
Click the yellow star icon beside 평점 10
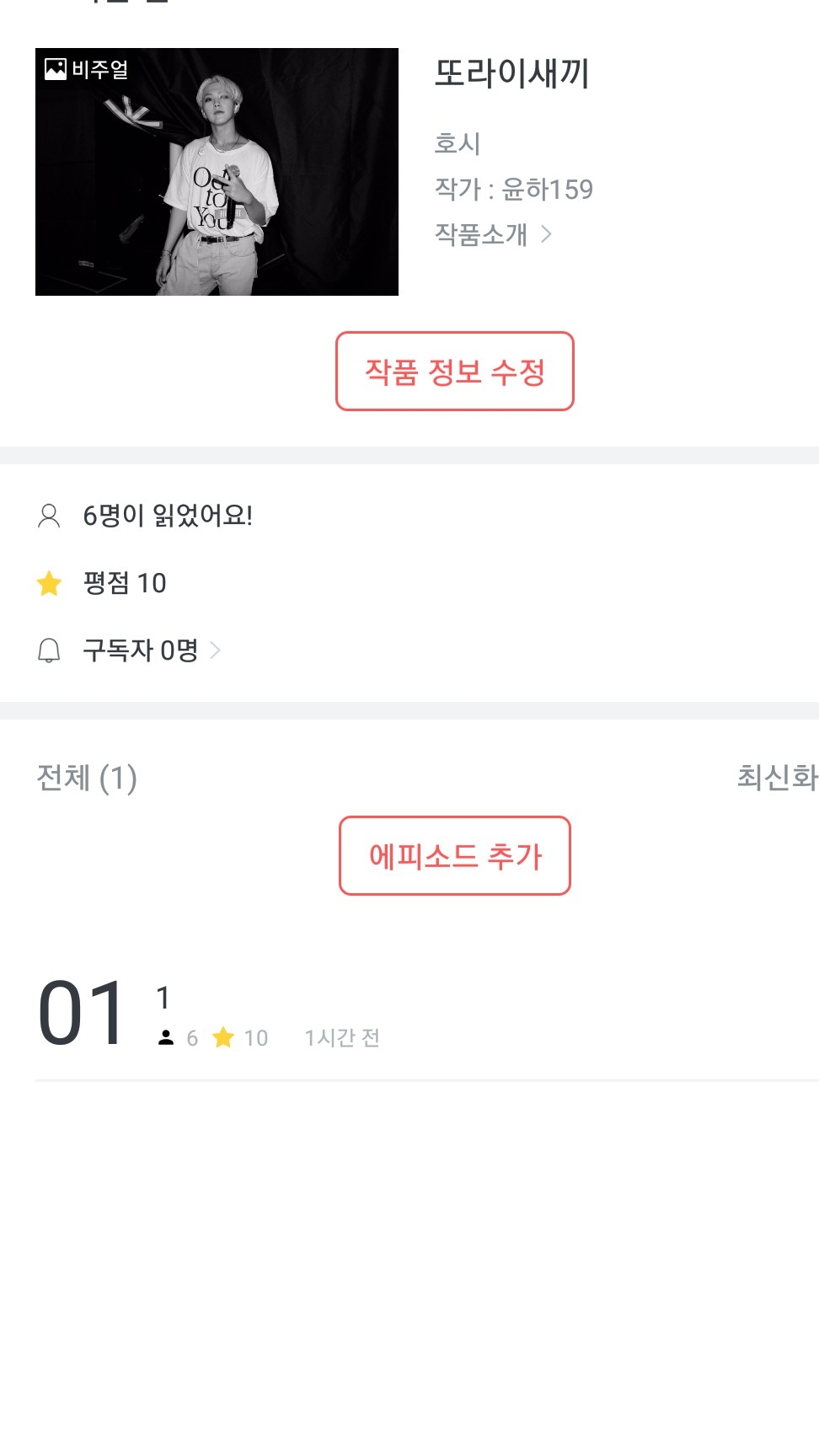coord(50,583)
